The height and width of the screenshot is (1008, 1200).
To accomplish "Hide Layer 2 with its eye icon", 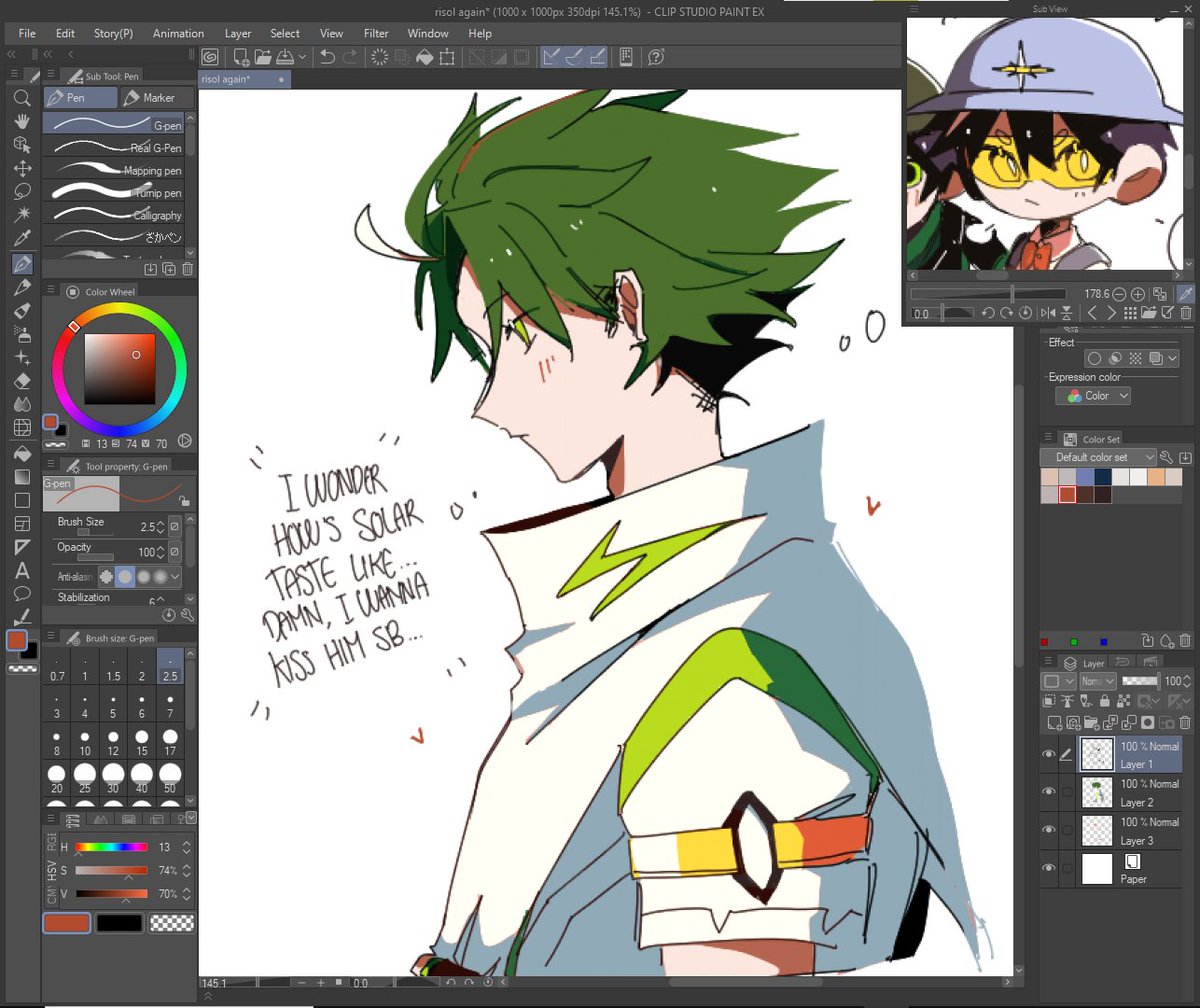I will [x=1049, y=792].
